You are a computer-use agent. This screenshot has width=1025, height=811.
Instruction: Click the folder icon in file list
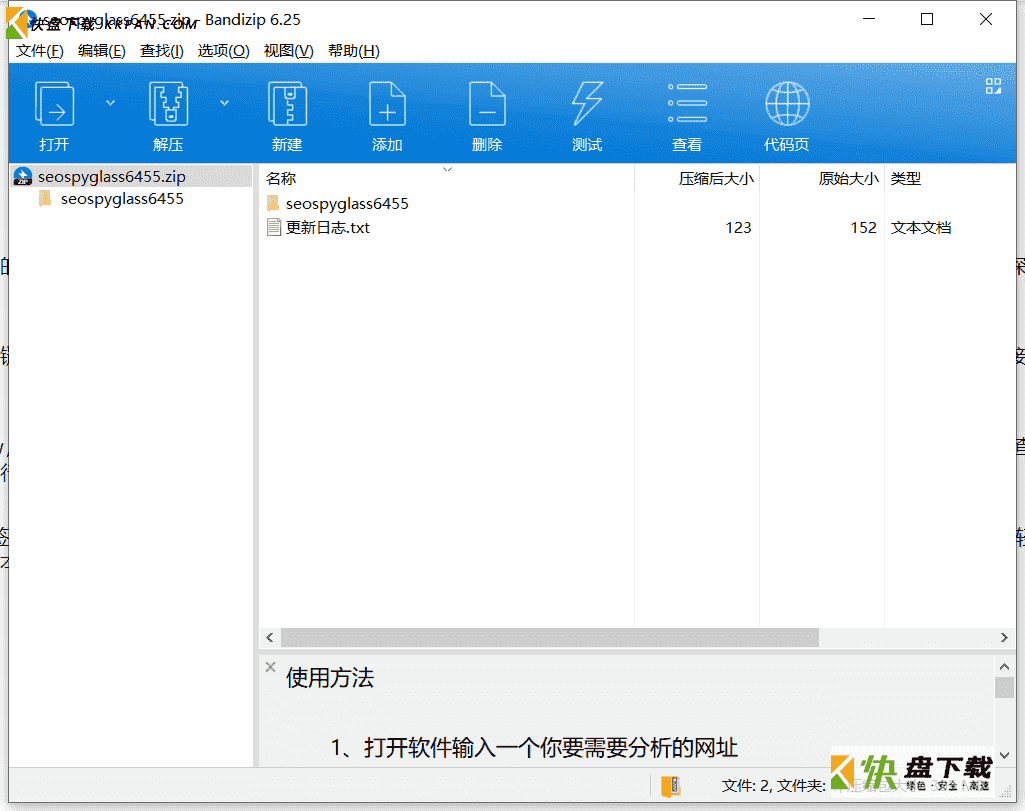point(273,203)
